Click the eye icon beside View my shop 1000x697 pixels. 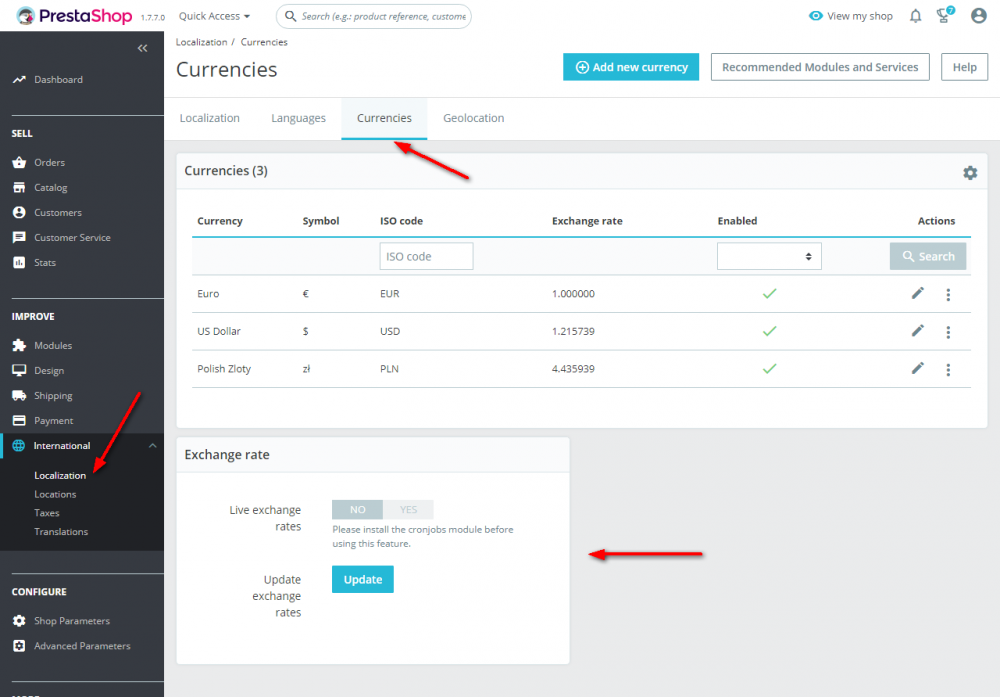coord(816,16)
